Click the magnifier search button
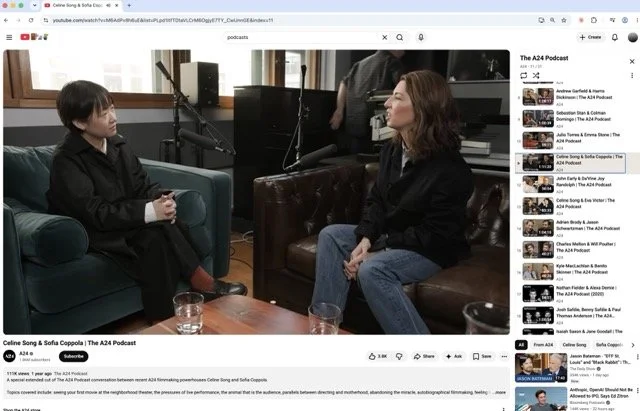Screen dimensions: 640x411 pyautogui.click(x=400, y=37)
